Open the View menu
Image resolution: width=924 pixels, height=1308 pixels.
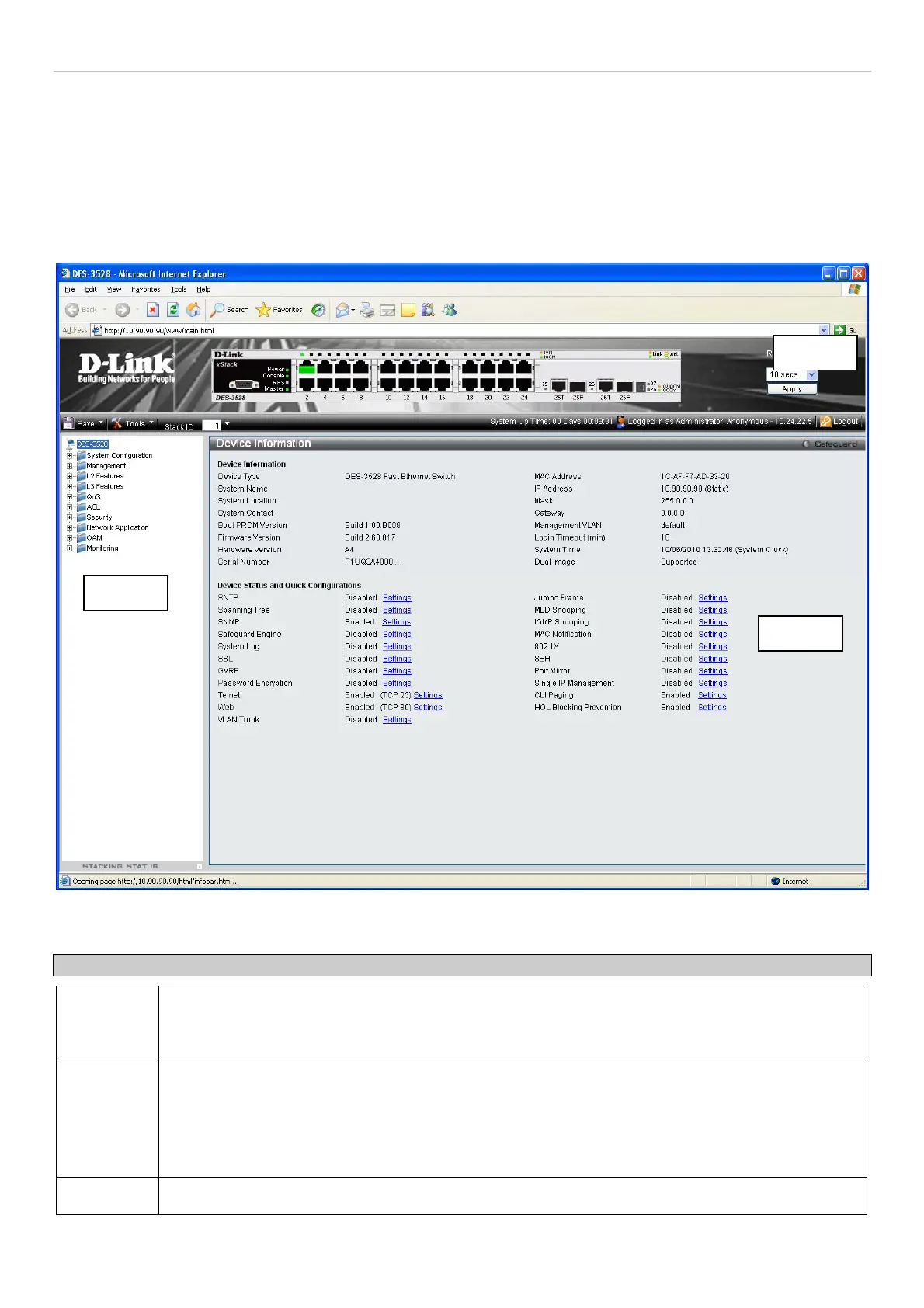114,290
